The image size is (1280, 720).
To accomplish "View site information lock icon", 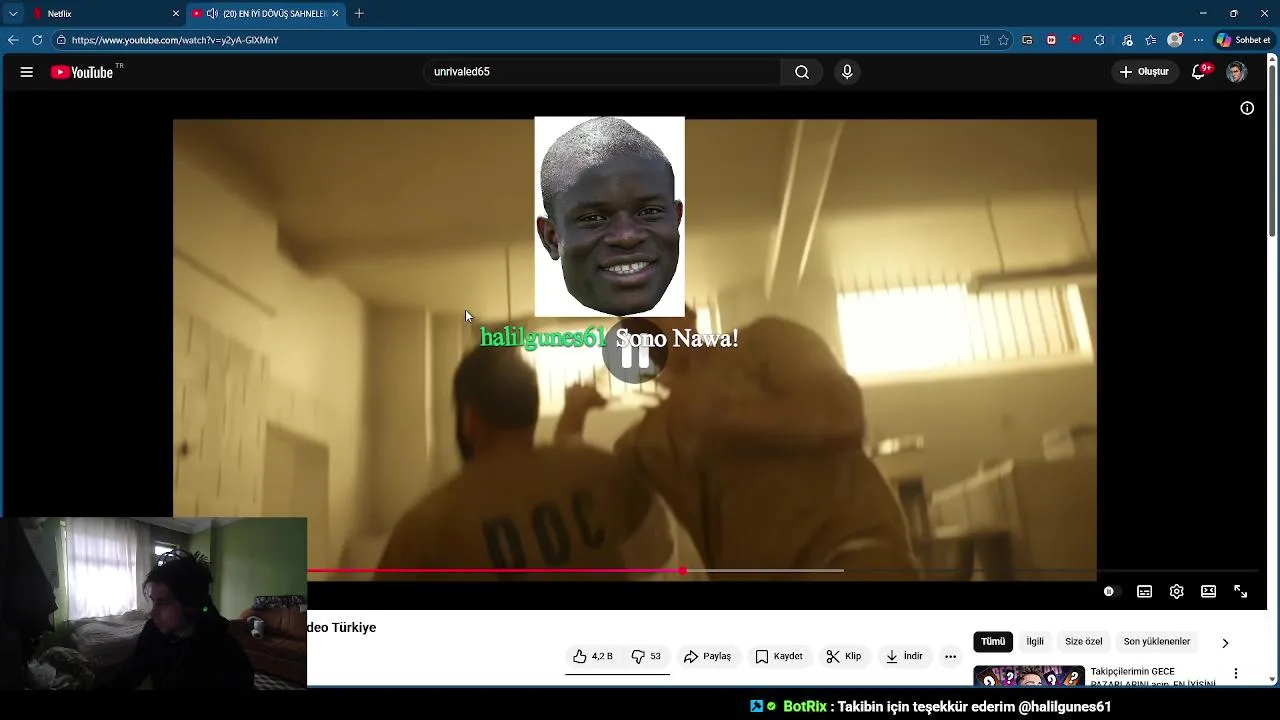I will point(61,40).
